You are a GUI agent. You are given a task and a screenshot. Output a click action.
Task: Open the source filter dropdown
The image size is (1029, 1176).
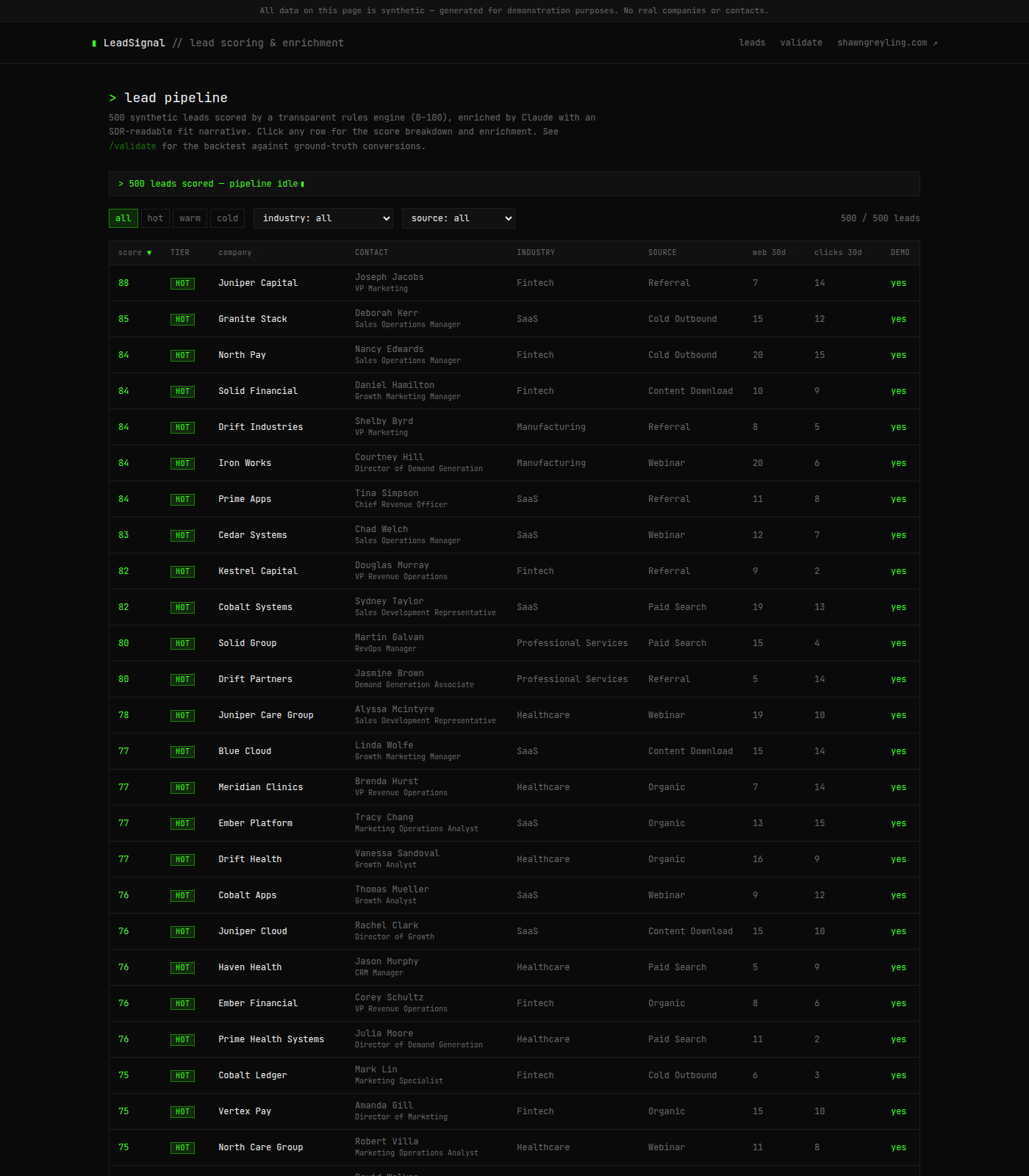458,218
